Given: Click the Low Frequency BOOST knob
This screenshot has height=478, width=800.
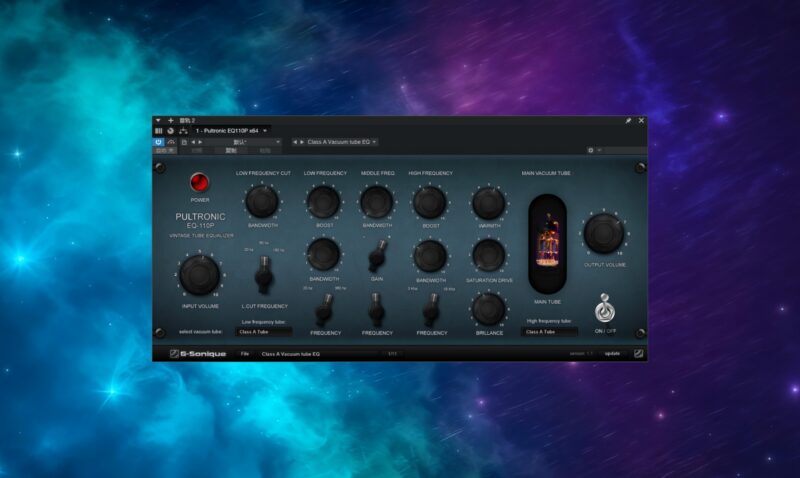Looking at the screenshot, I should pos(324,202).
